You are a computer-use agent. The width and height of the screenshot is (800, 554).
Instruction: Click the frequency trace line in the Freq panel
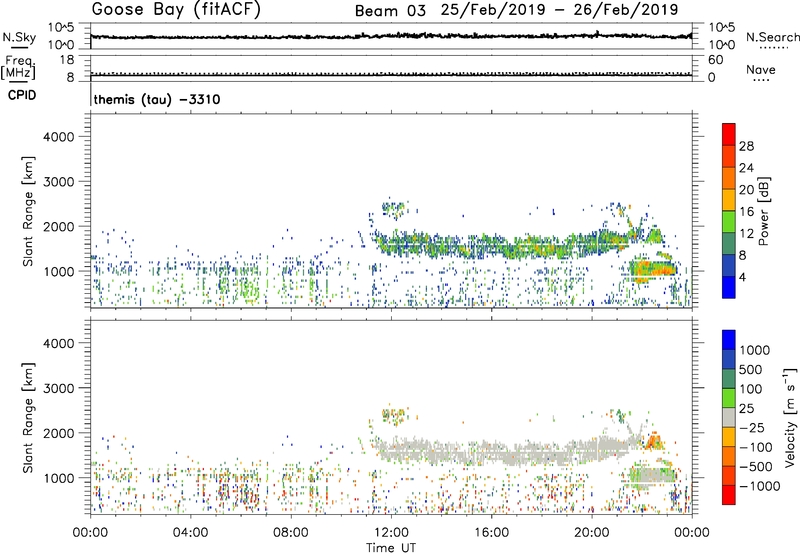(x=391, y=75)
